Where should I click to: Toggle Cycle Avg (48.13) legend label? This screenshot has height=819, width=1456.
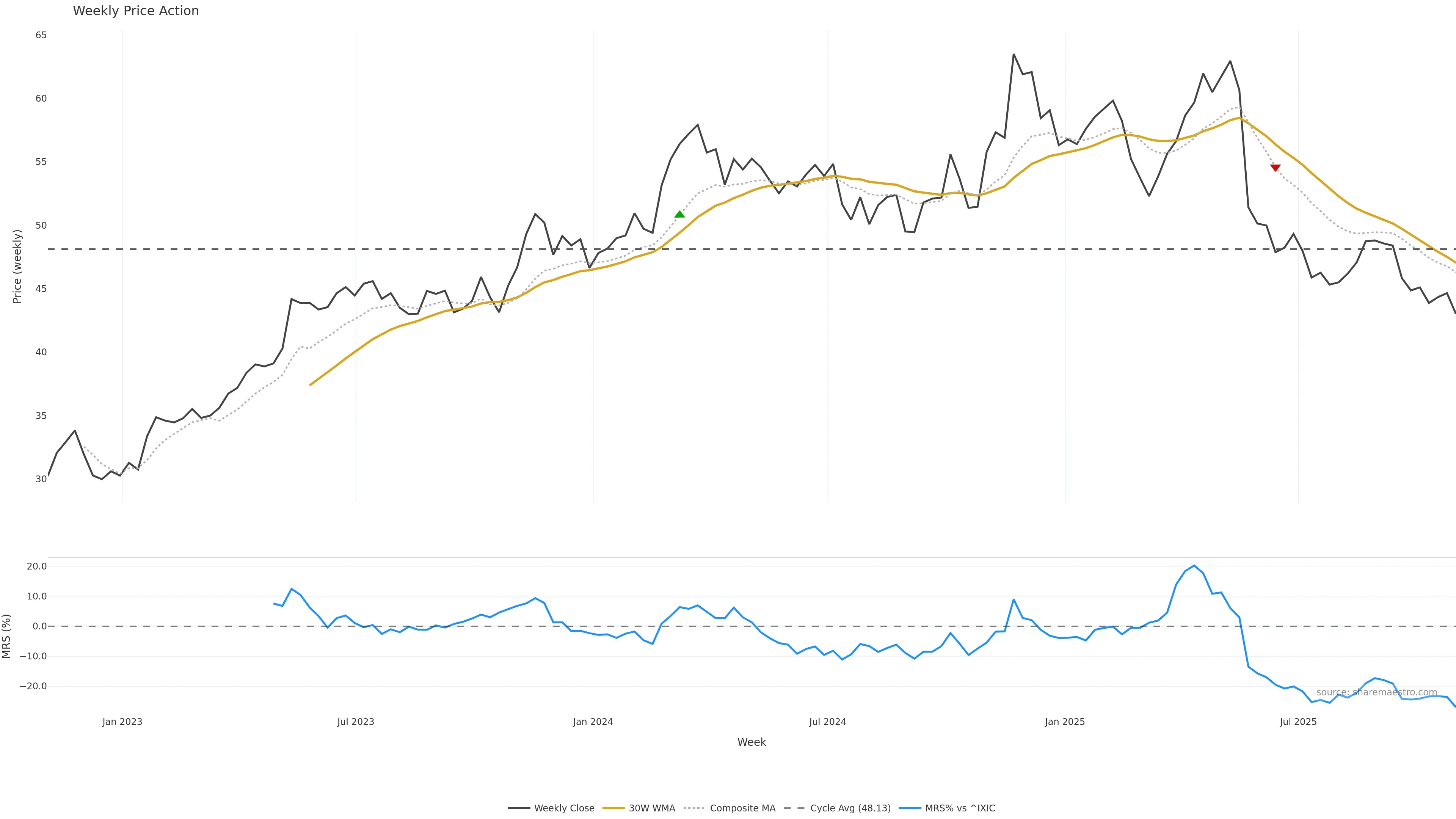850,808
